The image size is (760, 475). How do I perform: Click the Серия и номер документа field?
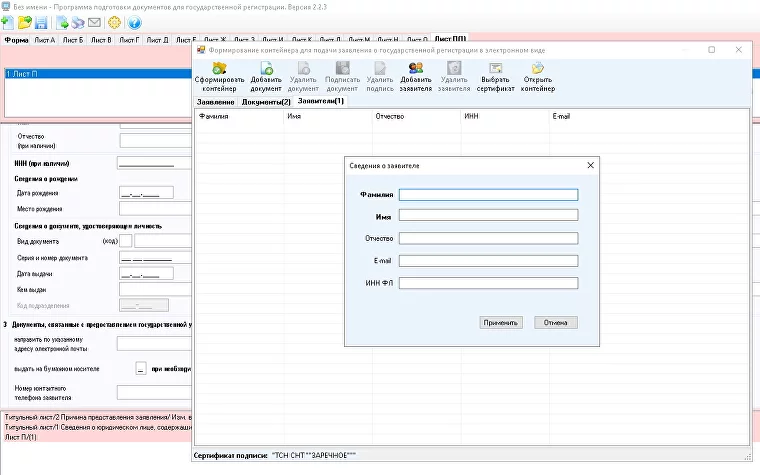tap(156, 257)
